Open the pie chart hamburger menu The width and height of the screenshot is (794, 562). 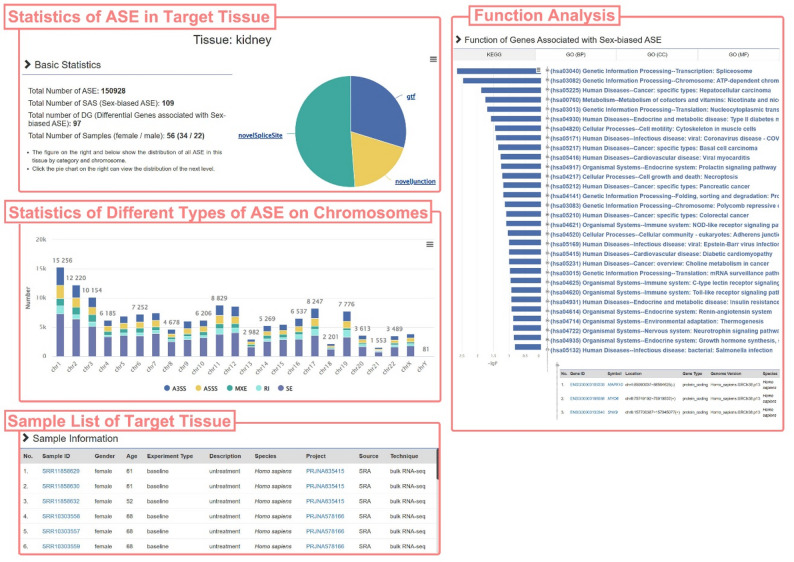tap(433, 59)
